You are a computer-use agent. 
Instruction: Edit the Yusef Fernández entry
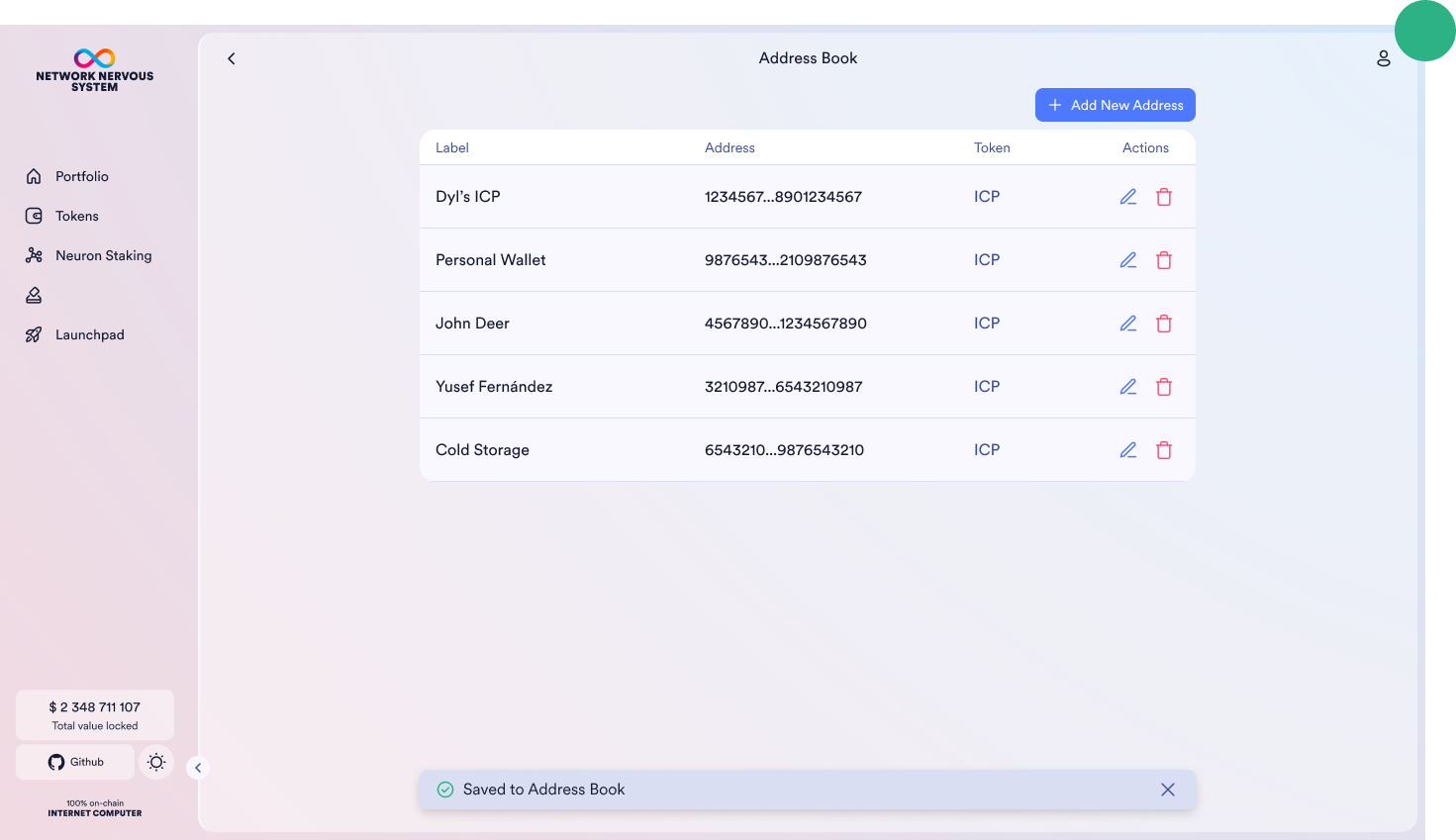[x=1127, y=387]
